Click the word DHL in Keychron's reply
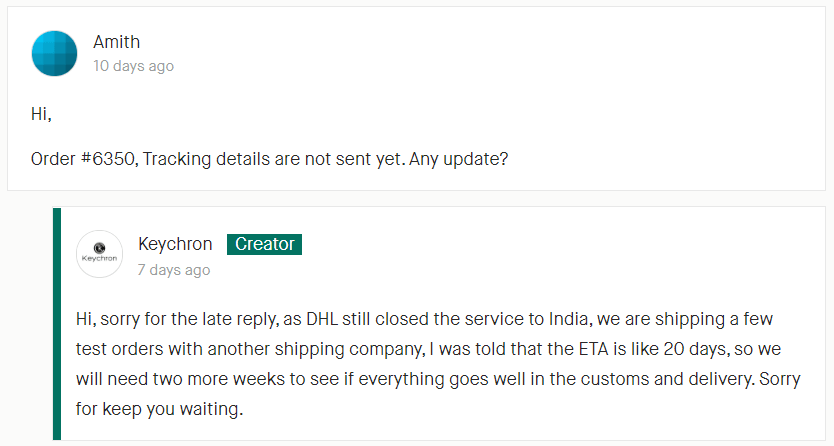 322,319
